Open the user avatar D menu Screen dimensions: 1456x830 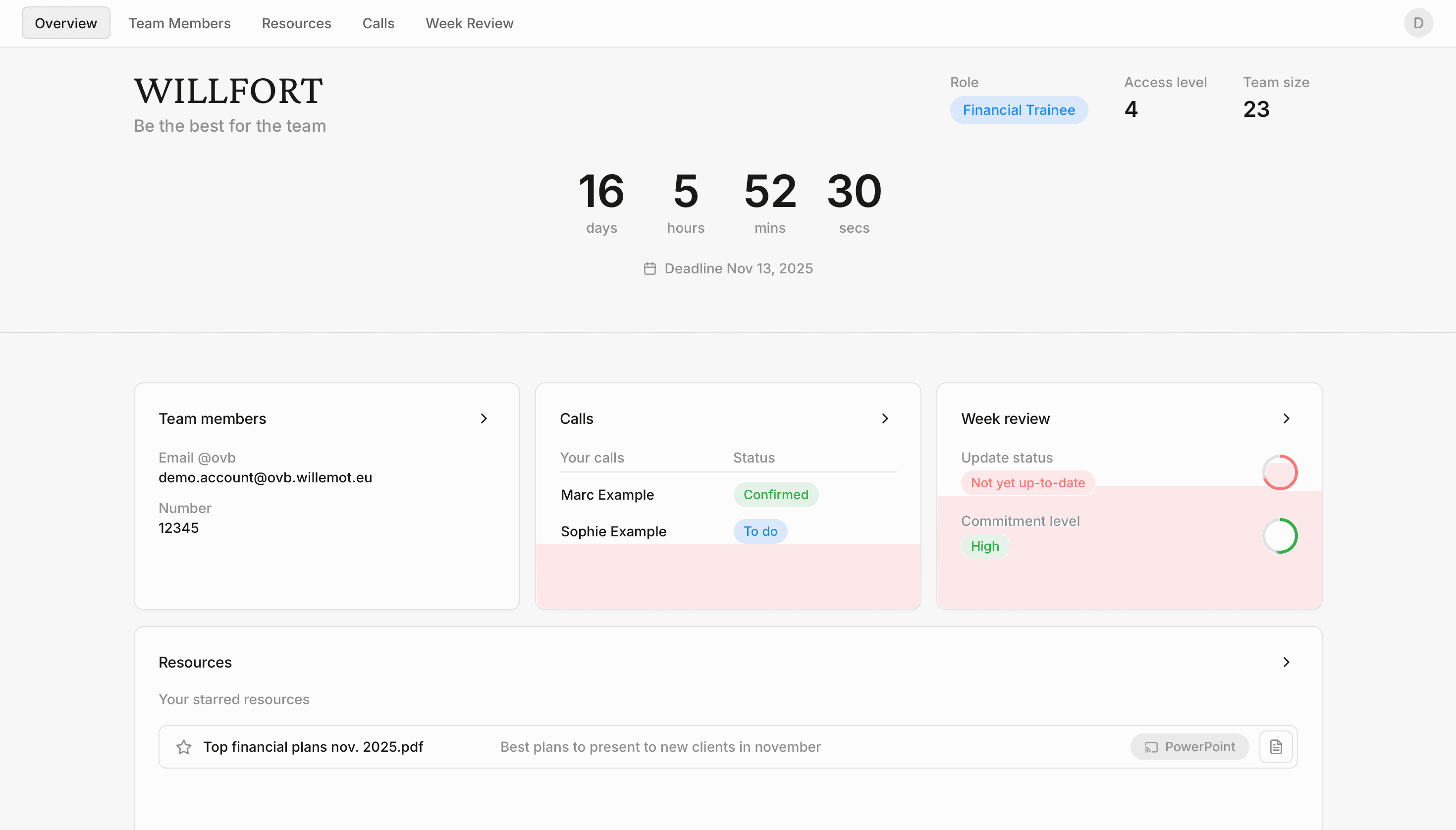pos(1418,23)
